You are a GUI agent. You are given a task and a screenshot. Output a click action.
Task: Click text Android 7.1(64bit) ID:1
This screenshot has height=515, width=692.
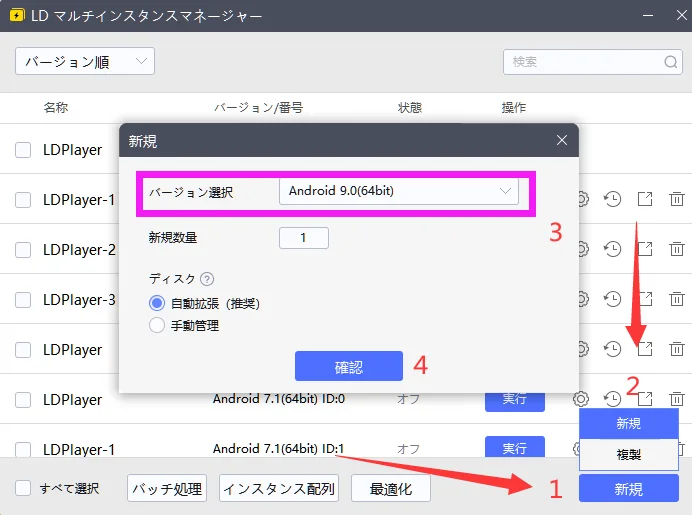pyautogui.click(x=278, y=449)
